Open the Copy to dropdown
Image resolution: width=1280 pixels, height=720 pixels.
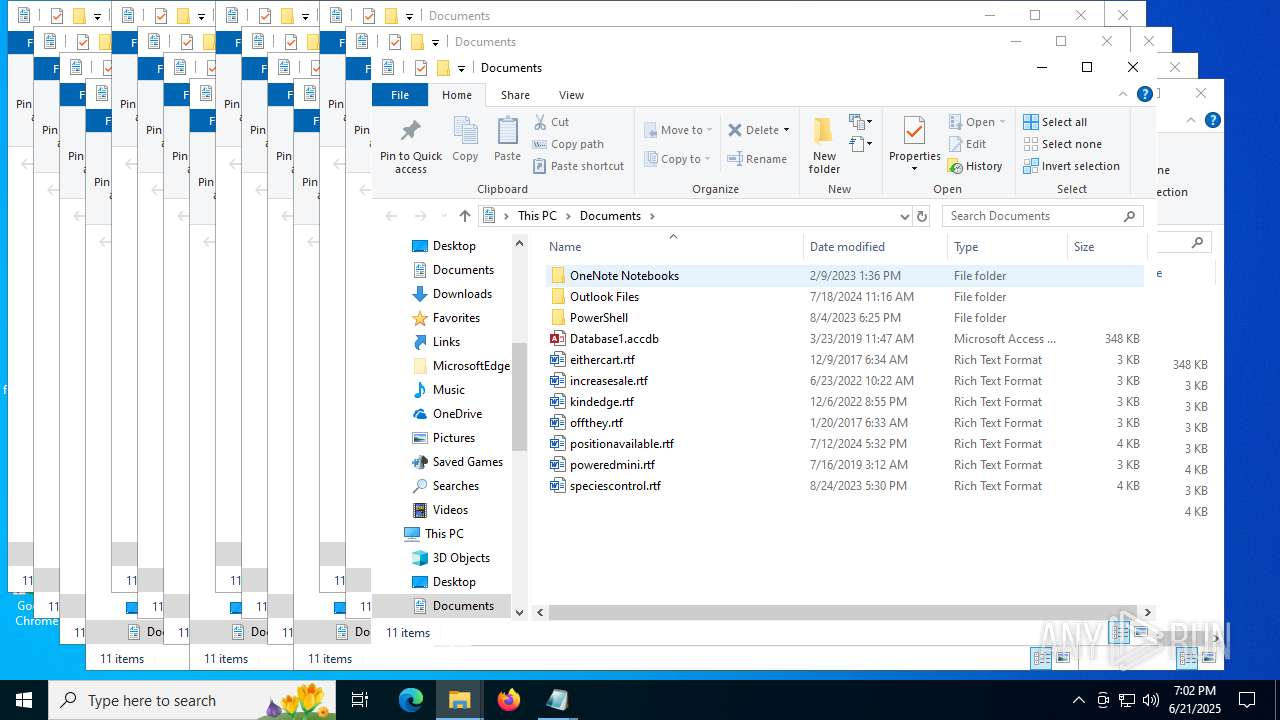pos(678,159)
